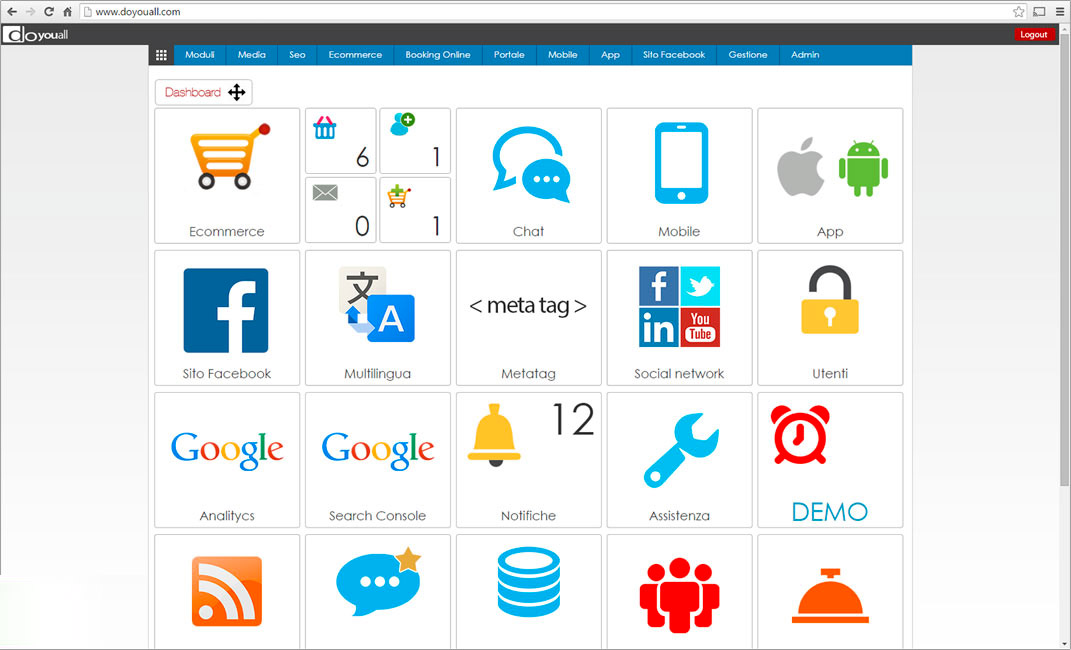
Task: Open the Sito Facebook tile
Action: tap(227, 317)
